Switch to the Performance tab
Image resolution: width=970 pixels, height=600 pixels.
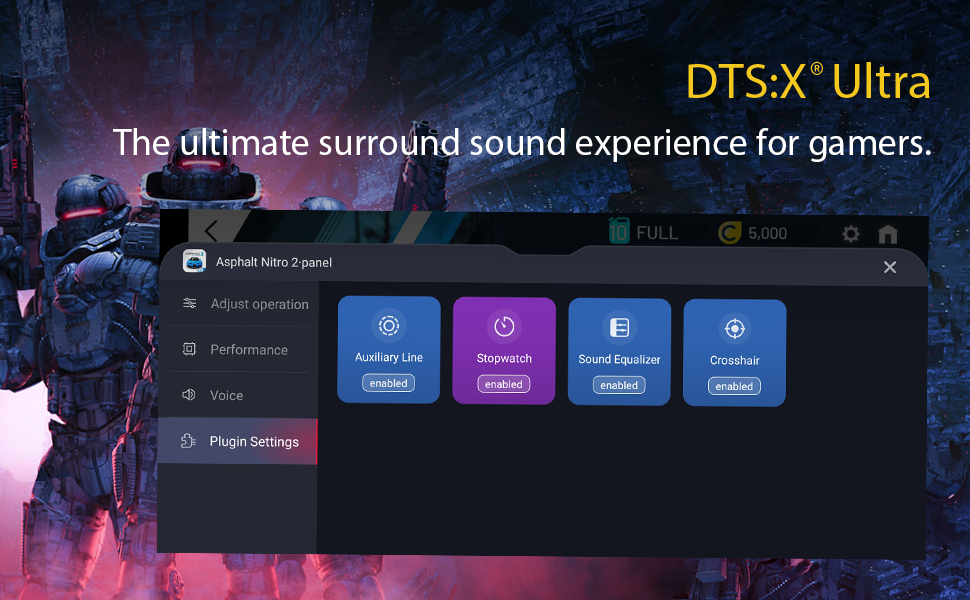[x=238, y=349]
